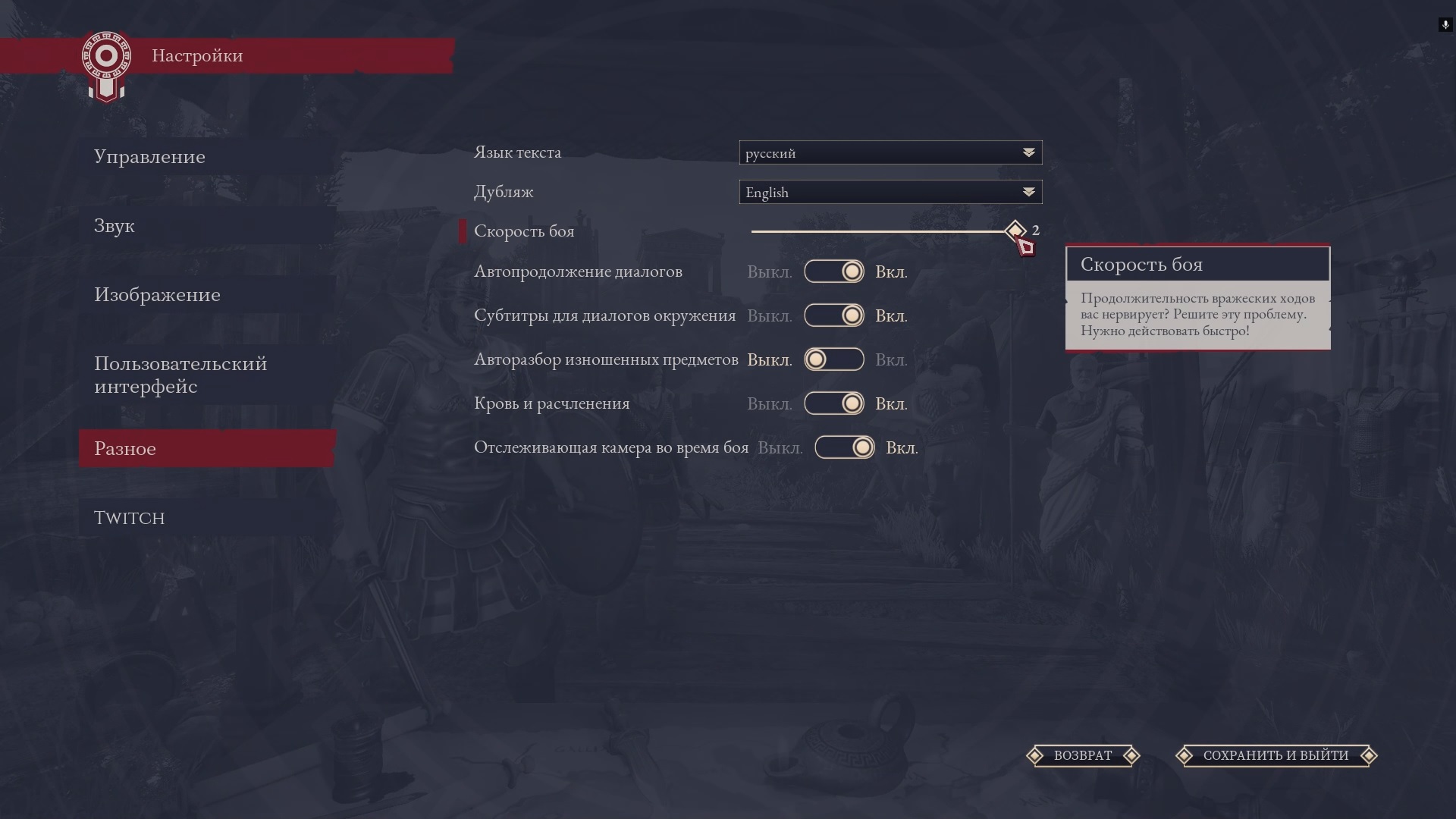Click СОХРАНИТЬ И ВЫЙТИ button
Image resolution: width=1456 pixels, height=819 pixels.
[1276, 755]
